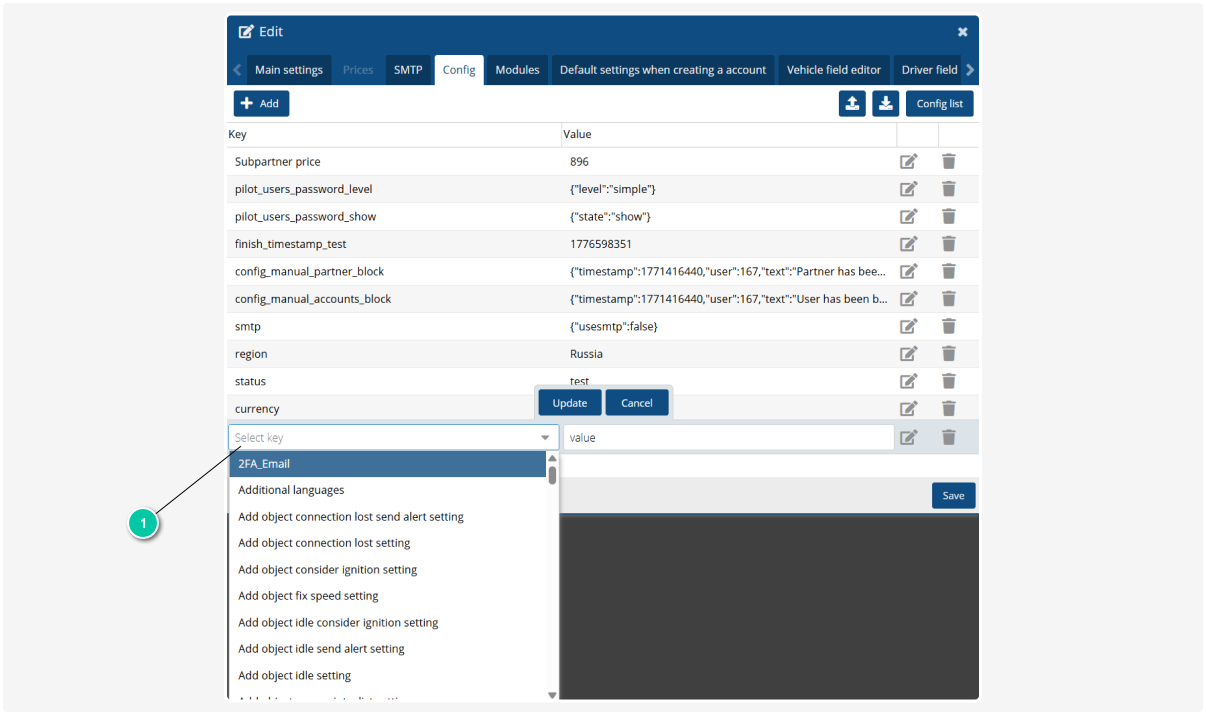This screenshot has height=715, width=1206.
Task: Click the Update button
Action: point(569,402)
